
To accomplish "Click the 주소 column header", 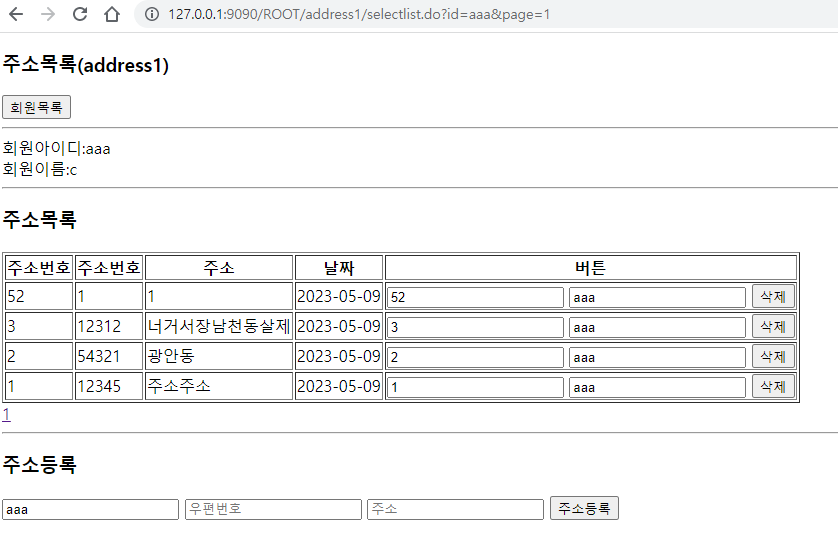I will (219, 268).
